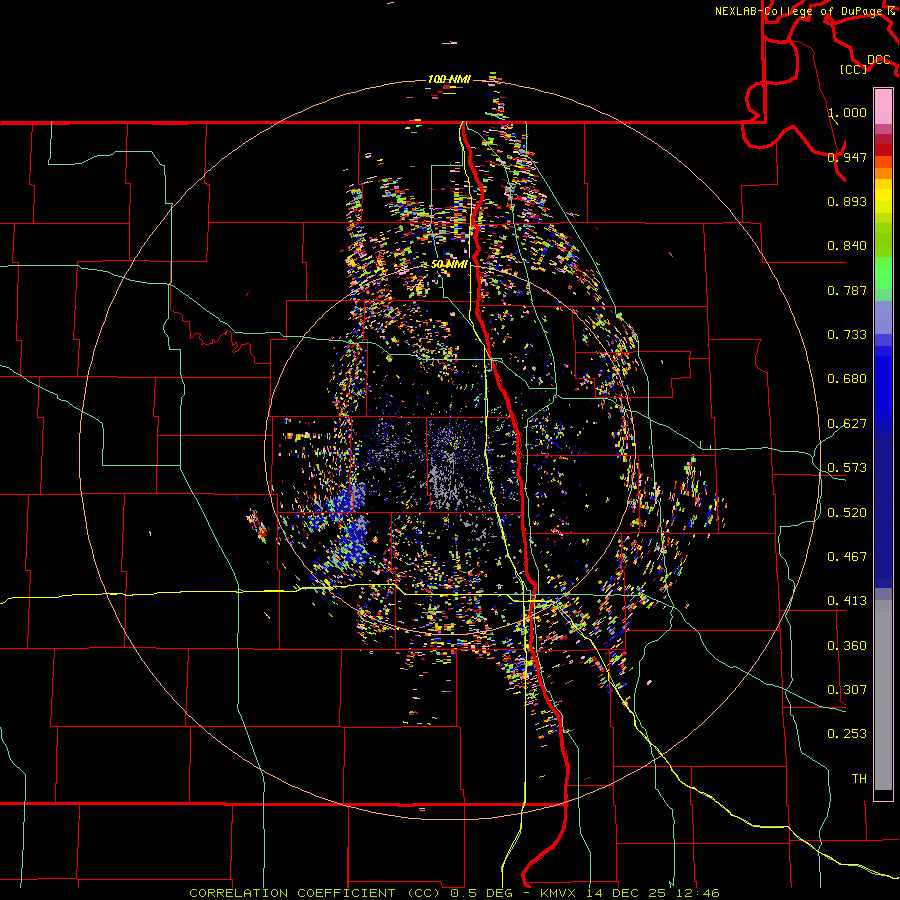Click the [CC] label above the color scale

[x=854, y=69]
